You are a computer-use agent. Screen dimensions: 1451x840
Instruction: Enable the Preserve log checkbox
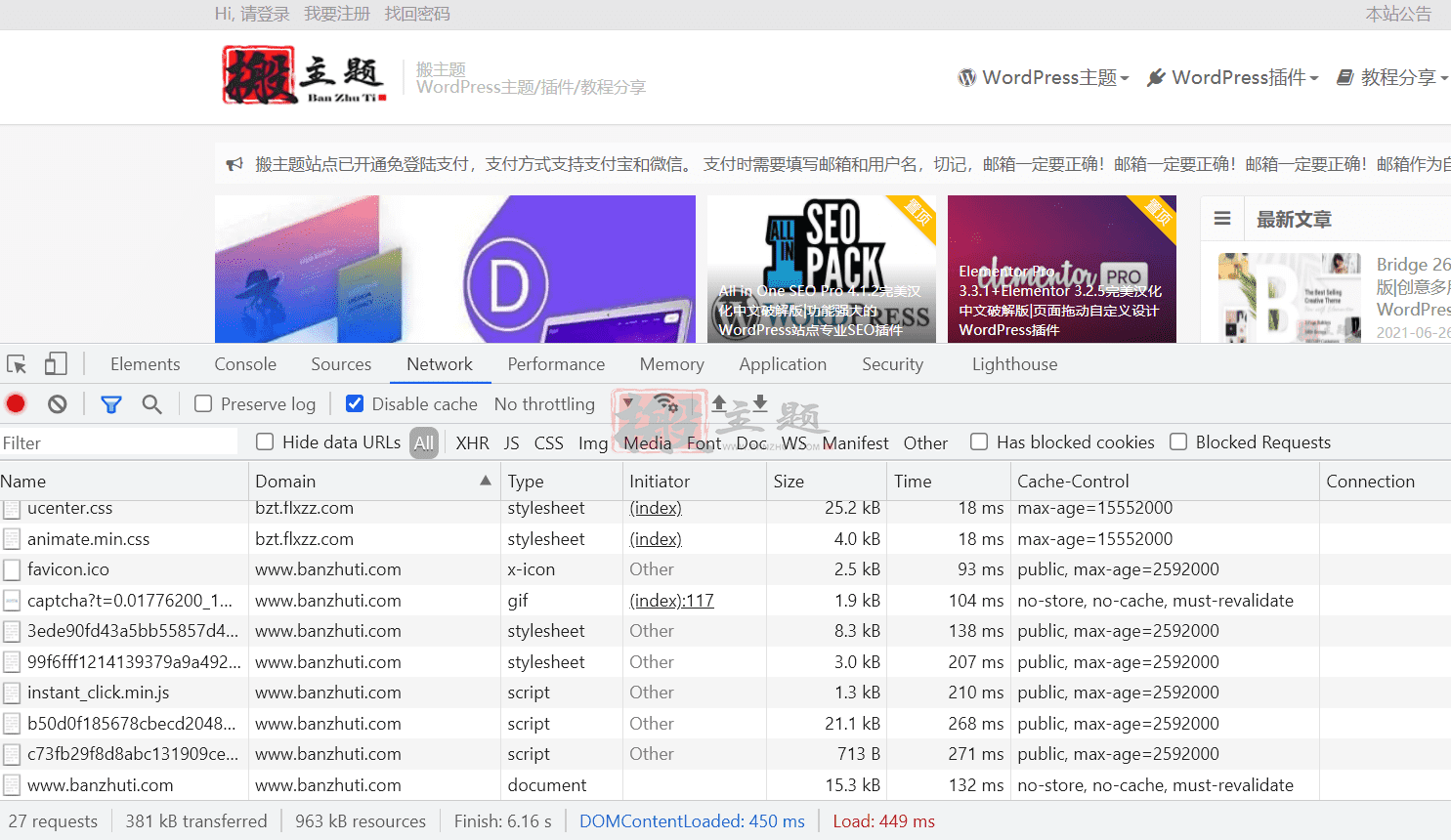pyautogui.click(x=203, y=403)
